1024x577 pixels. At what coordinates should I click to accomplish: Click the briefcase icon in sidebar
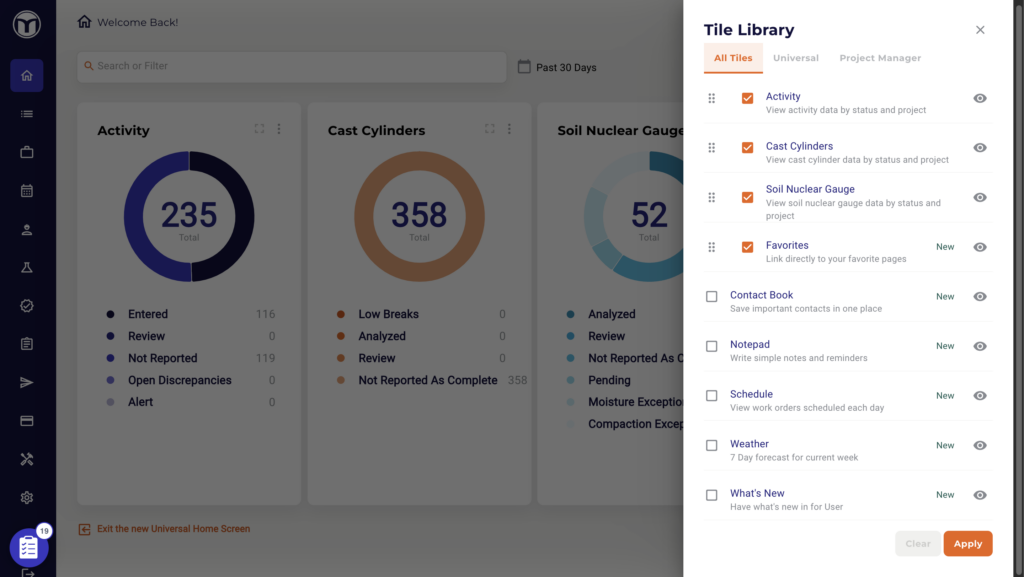[27, 152]
